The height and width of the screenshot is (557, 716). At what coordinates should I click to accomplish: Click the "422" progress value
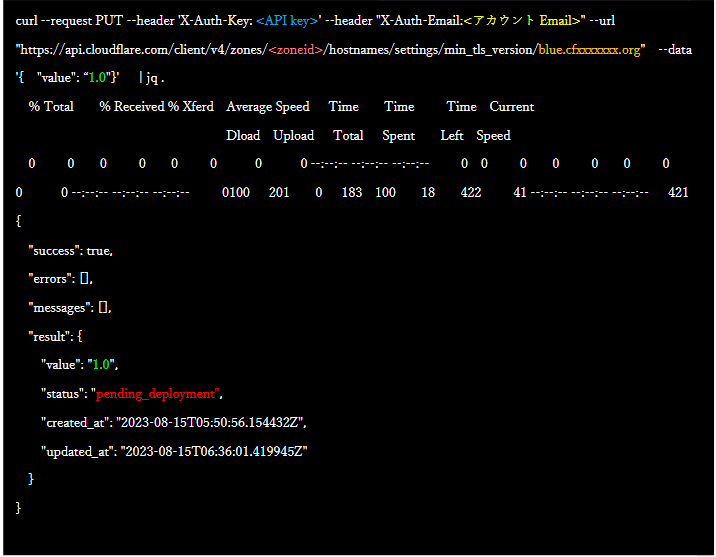(x=471, y=193)
